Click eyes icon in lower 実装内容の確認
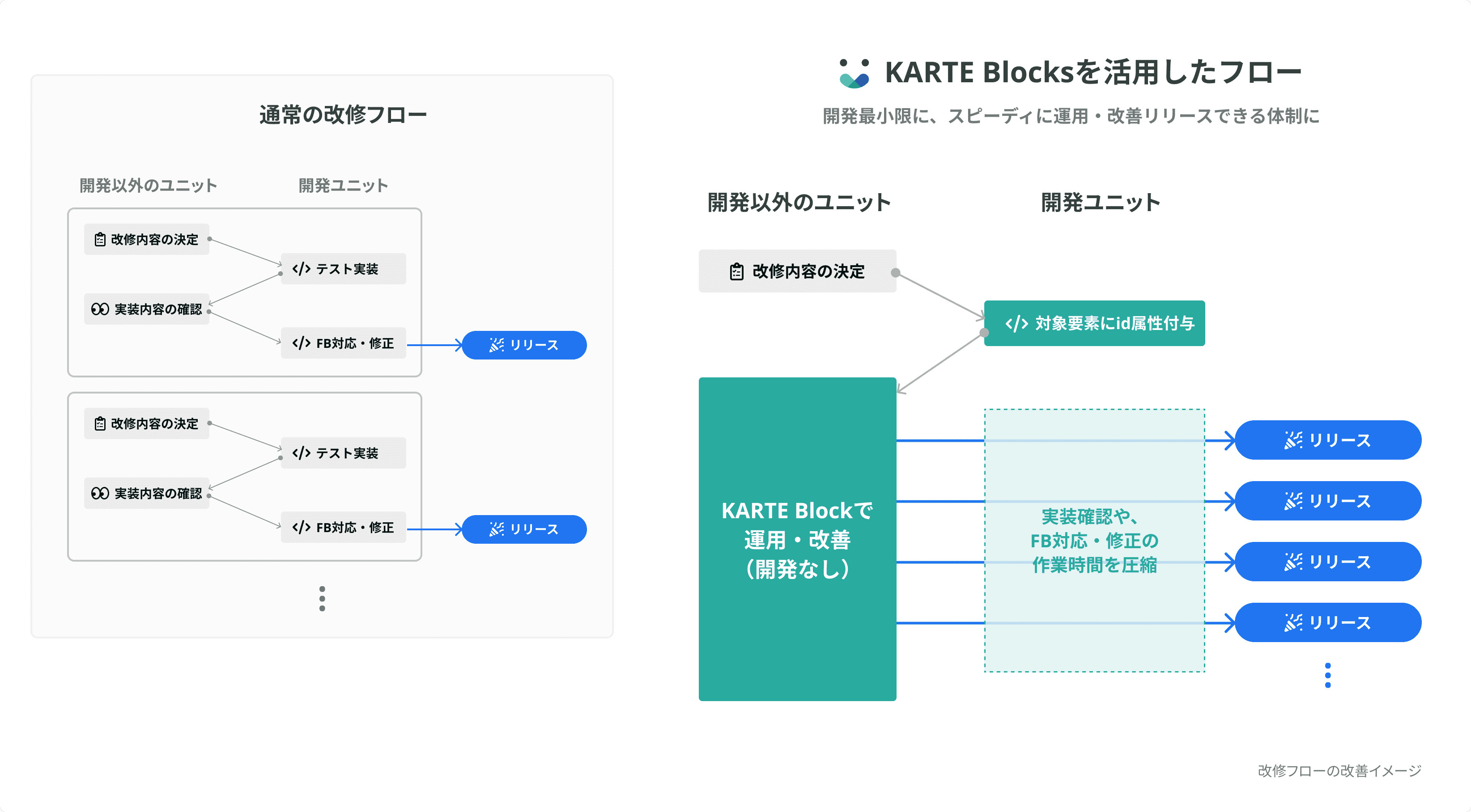This screenshot has height=812, width=1471. tap(100, 494)
